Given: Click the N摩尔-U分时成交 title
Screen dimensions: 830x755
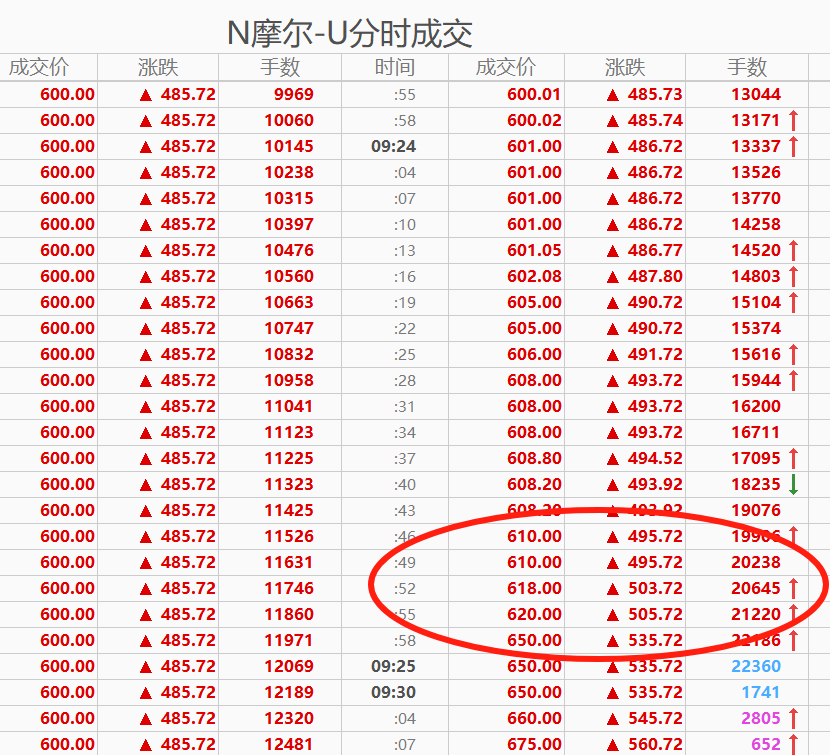Looking at the screenshot, I should click(x=350, y=33).
